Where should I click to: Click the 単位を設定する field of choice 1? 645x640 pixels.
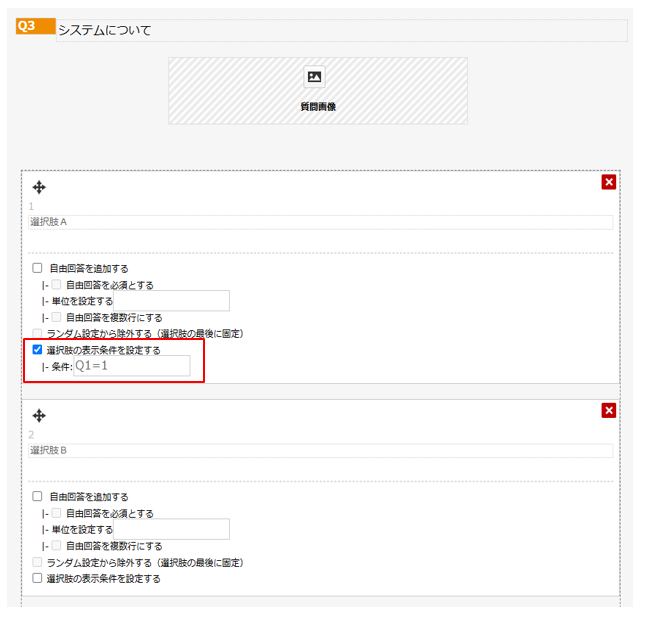point(172,301)
